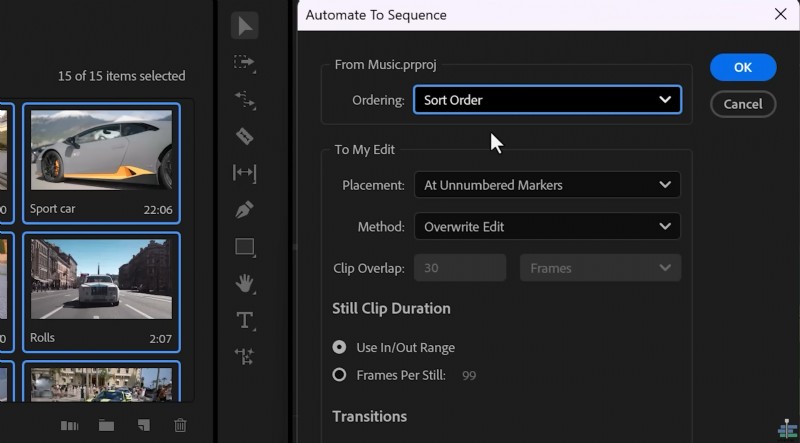Viewport: 800px width, 443px height.
Task: Click the 'Transitions' heading
Action: click(369, 416)
